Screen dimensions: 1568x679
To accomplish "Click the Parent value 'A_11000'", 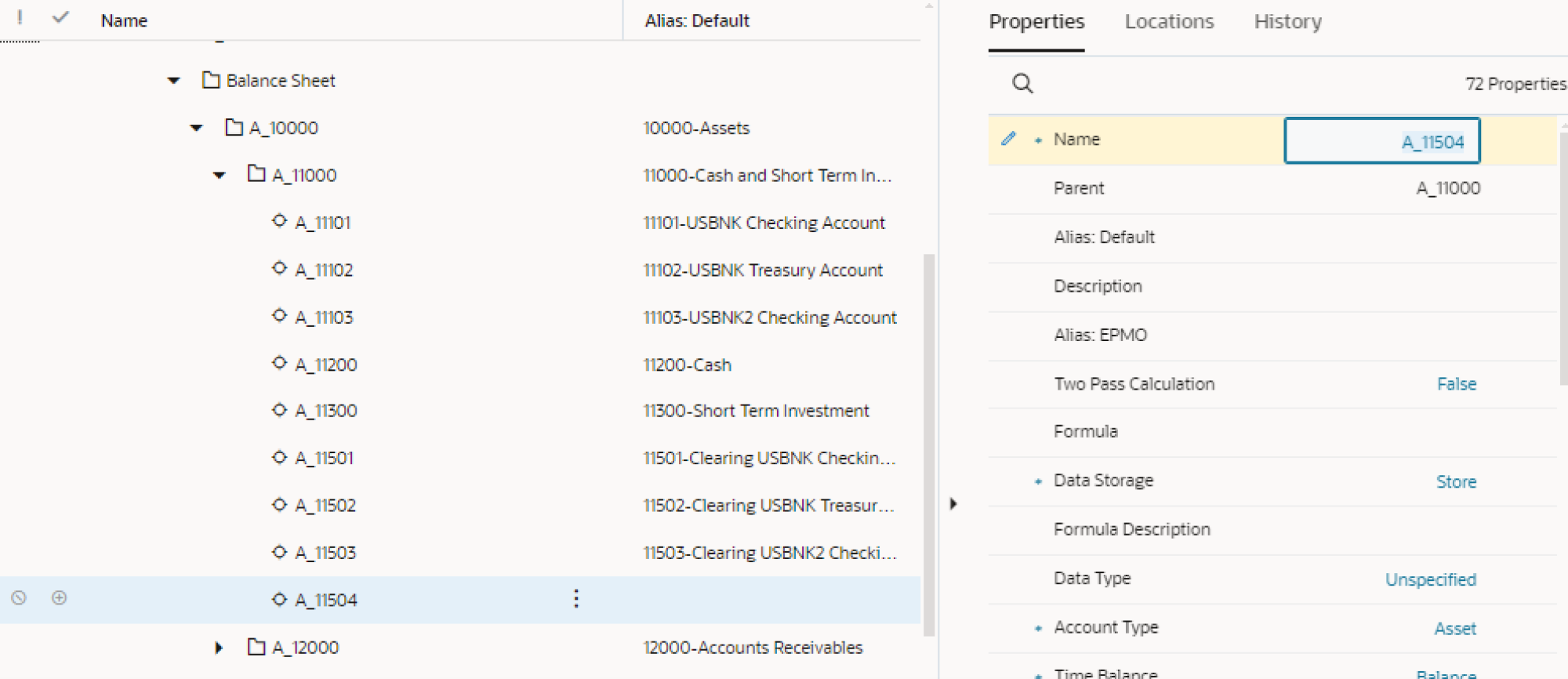I will pos(1448,188).
